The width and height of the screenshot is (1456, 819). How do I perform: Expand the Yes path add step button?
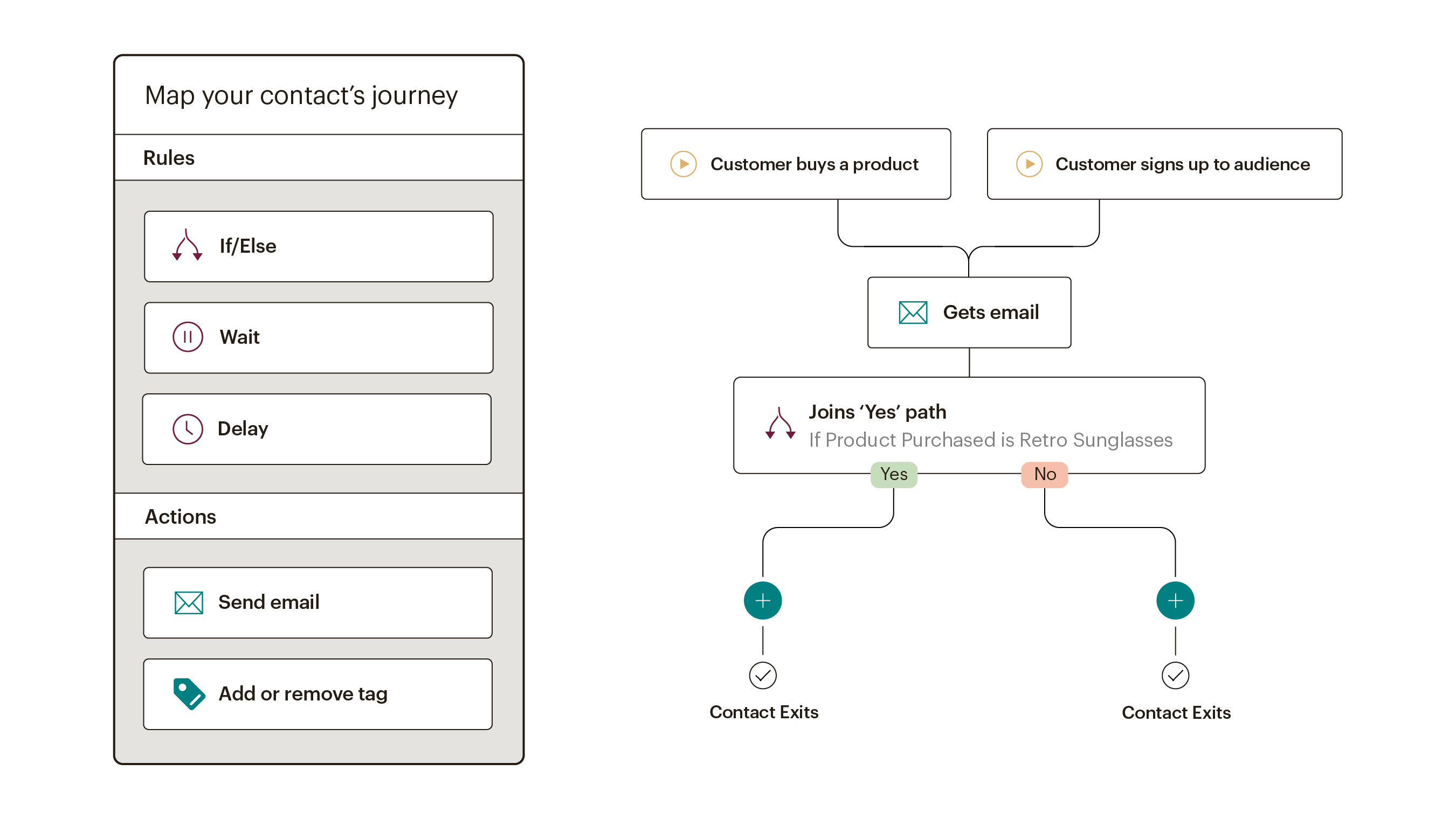(762, 600)
